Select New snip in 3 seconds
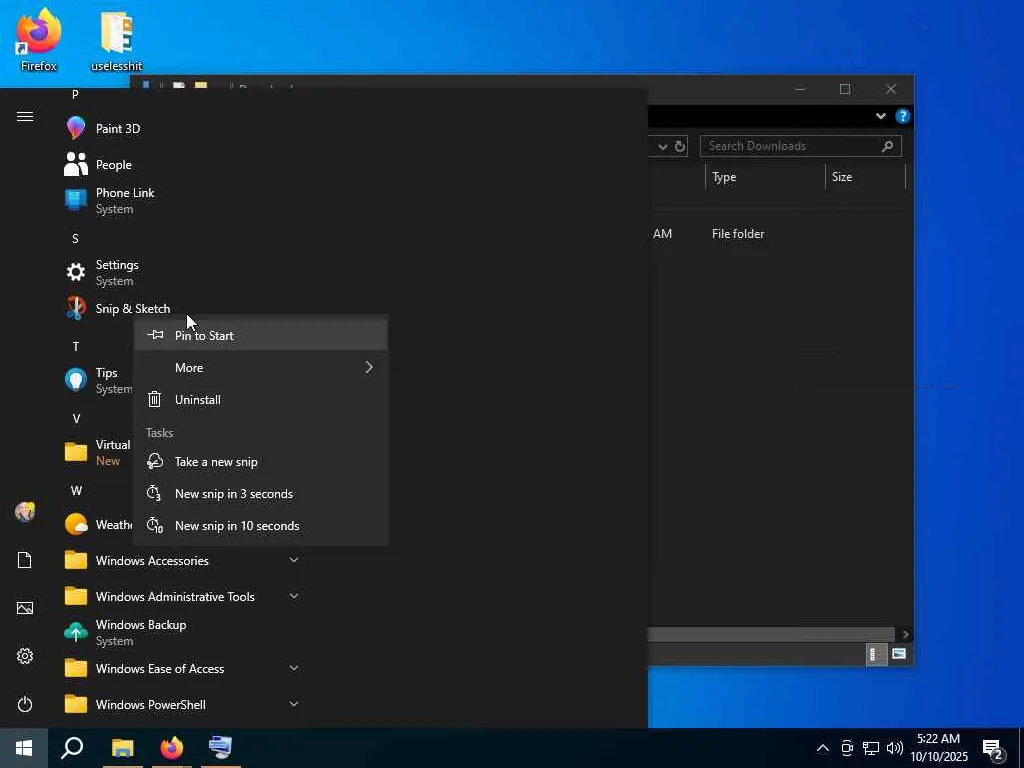Viewport: 1024px width, 768px height. [261, 494]
